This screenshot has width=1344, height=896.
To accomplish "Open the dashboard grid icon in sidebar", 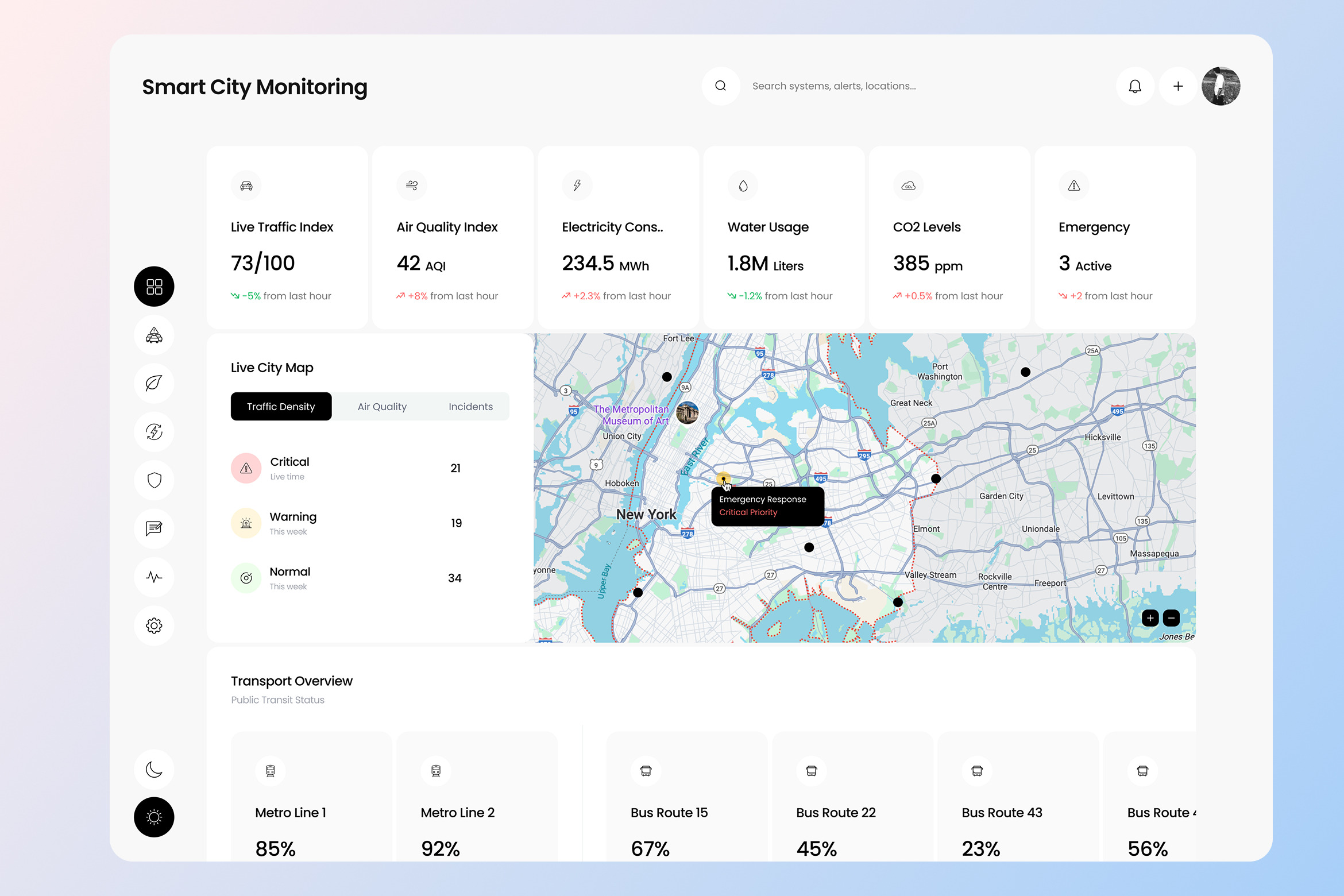I will tap(154, 287).
